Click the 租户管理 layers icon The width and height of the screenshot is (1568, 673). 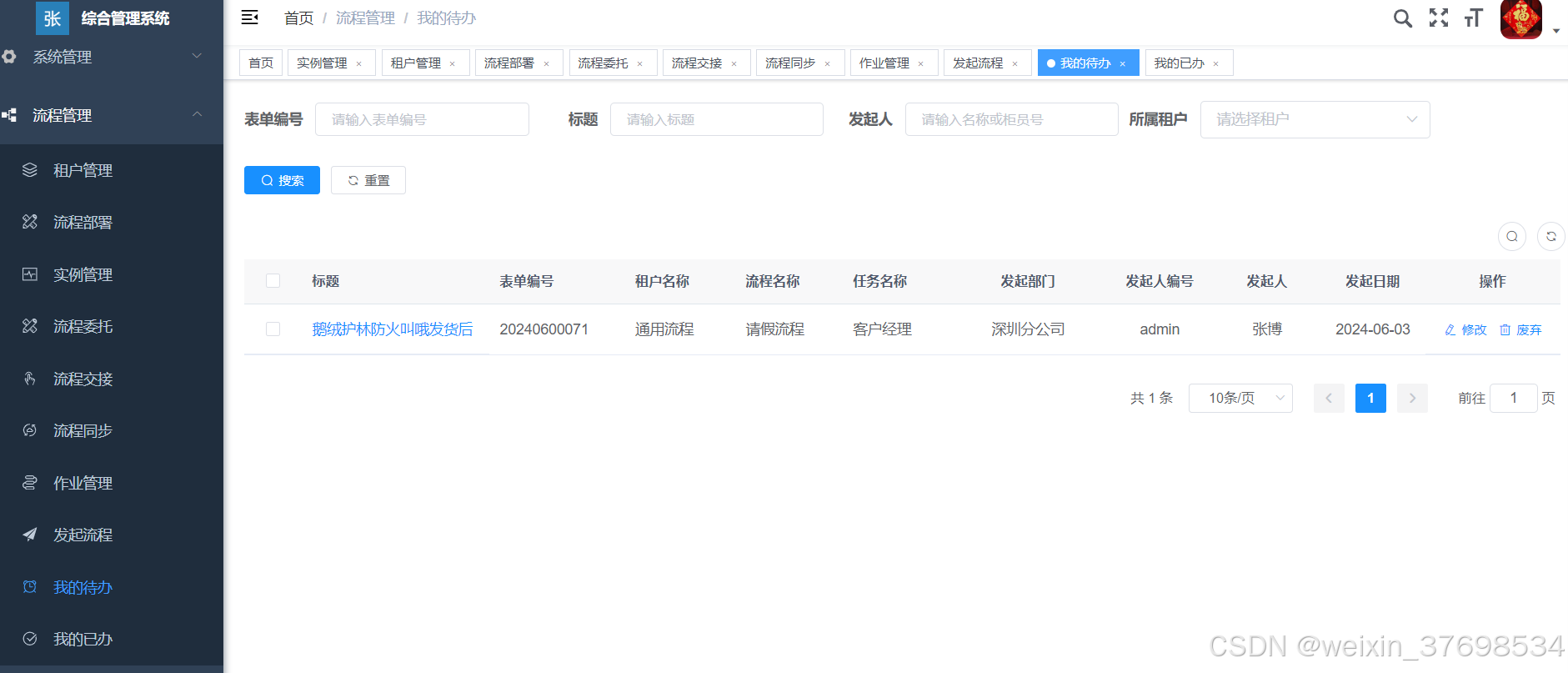[30, 170]
